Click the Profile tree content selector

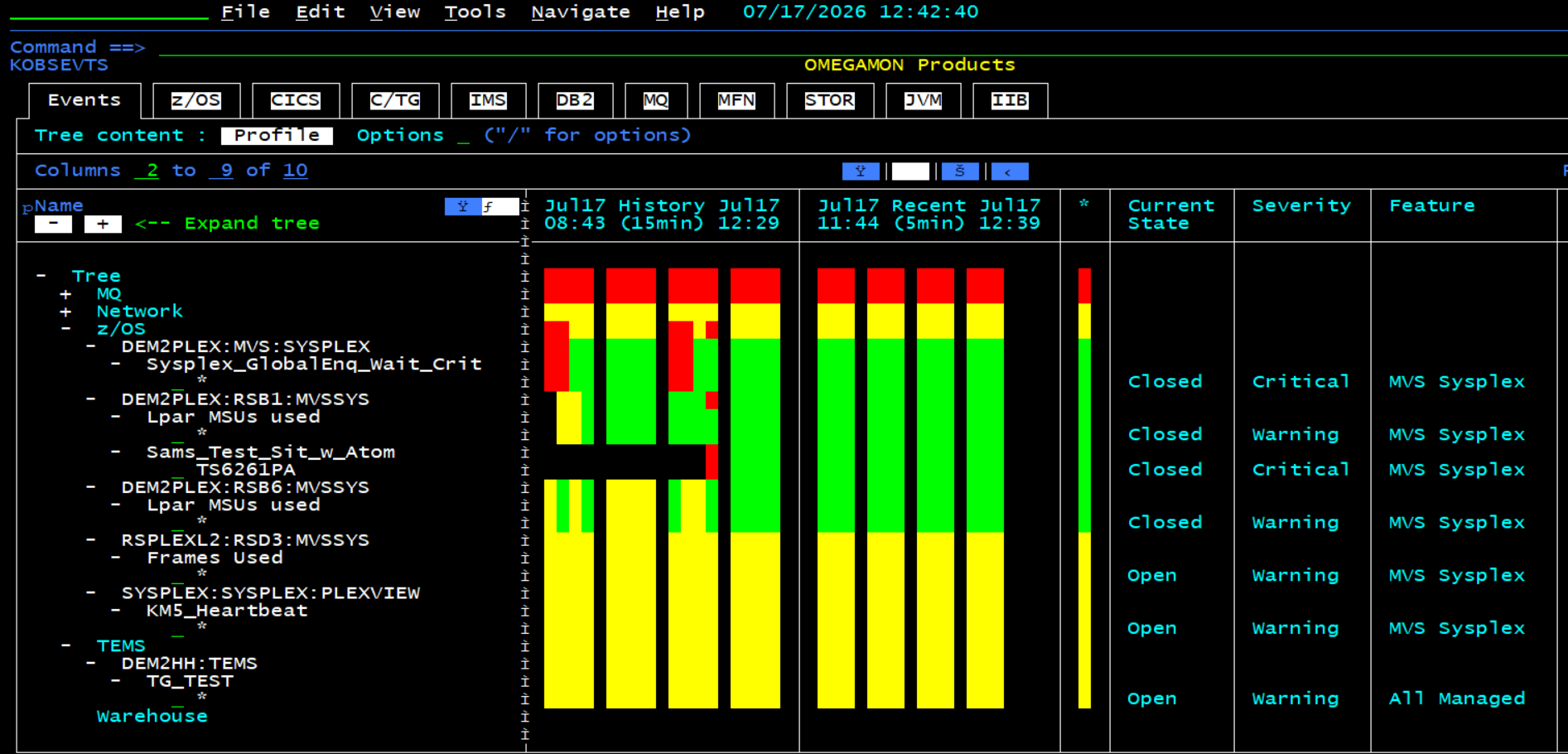click(277, 136)
